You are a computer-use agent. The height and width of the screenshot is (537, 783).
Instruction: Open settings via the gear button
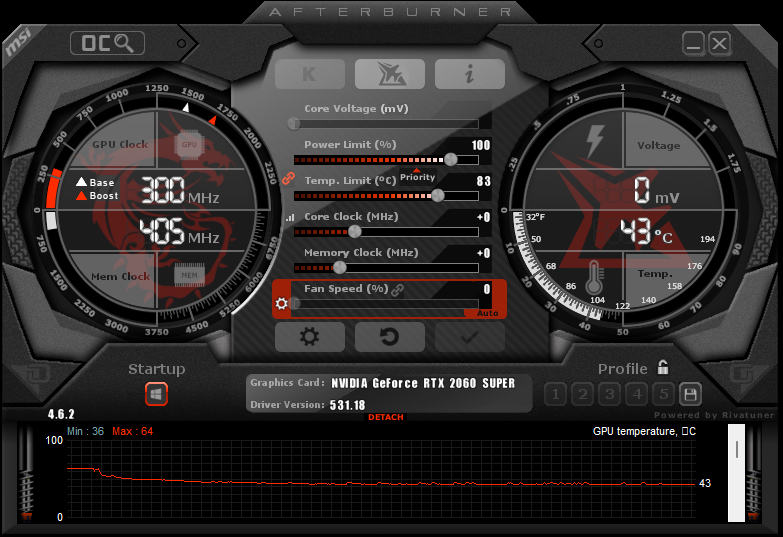point(310,337)
